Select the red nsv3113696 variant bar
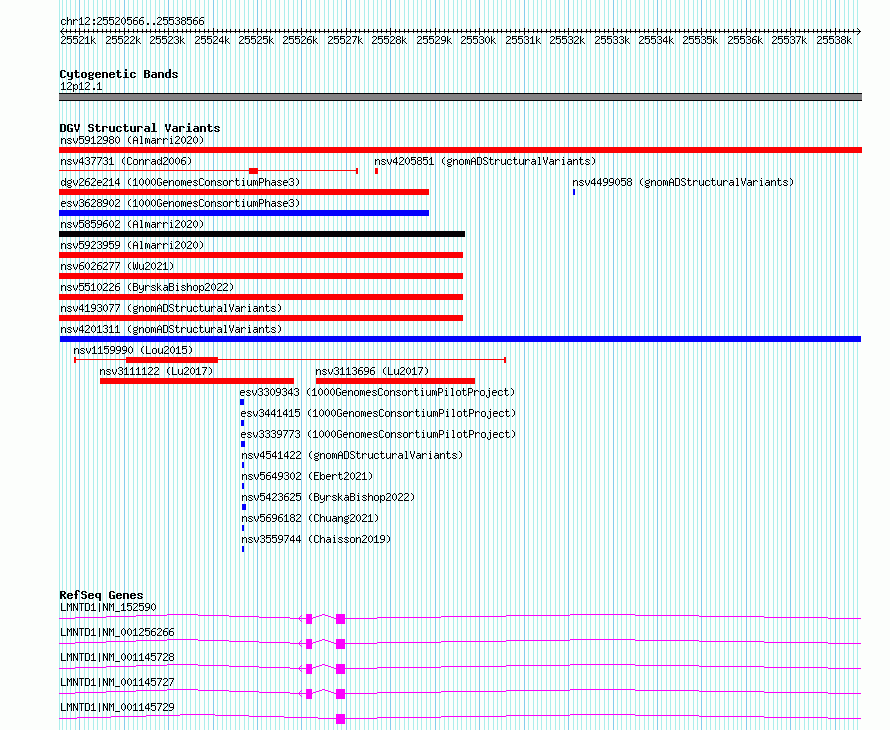 point(395,381)
